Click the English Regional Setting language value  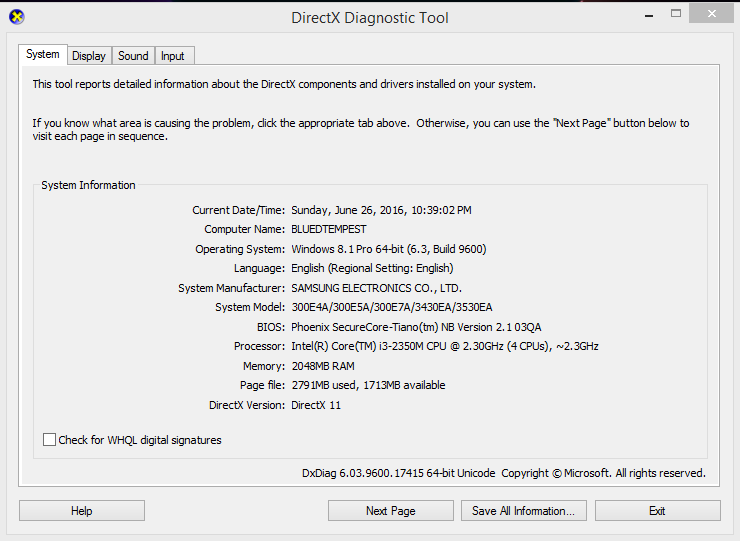372,268
